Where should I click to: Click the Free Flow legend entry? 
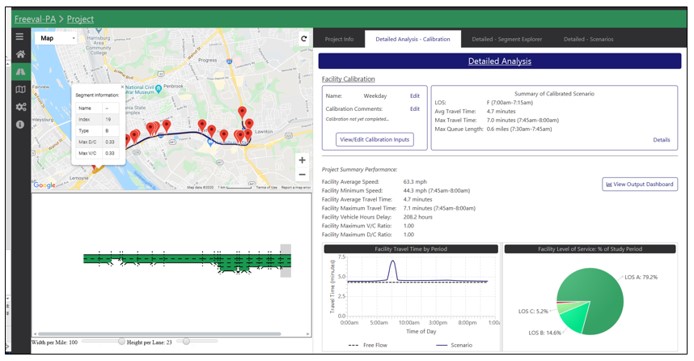click(x=368, y=345)
